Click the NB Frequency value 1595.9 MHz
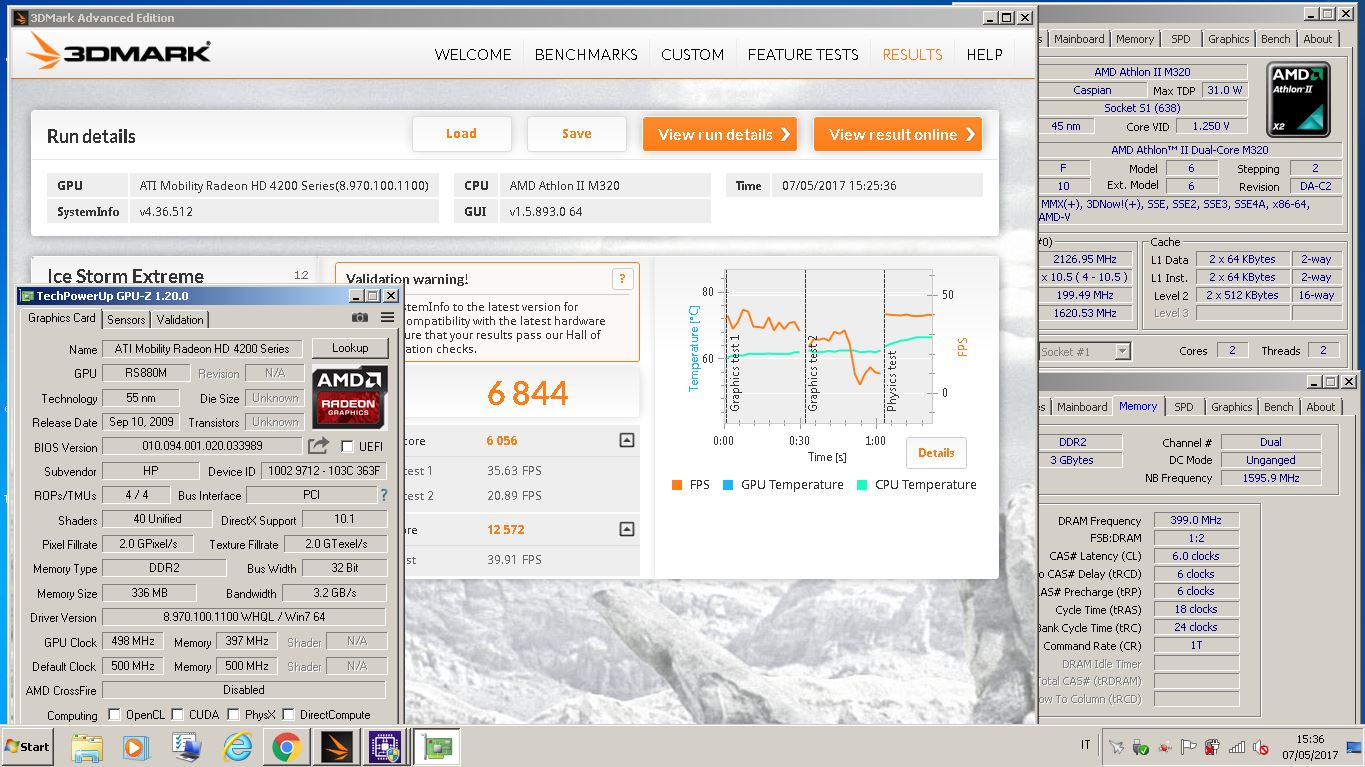The image size is (1365, 767). pyautogui.click(x=1271, y=478)
